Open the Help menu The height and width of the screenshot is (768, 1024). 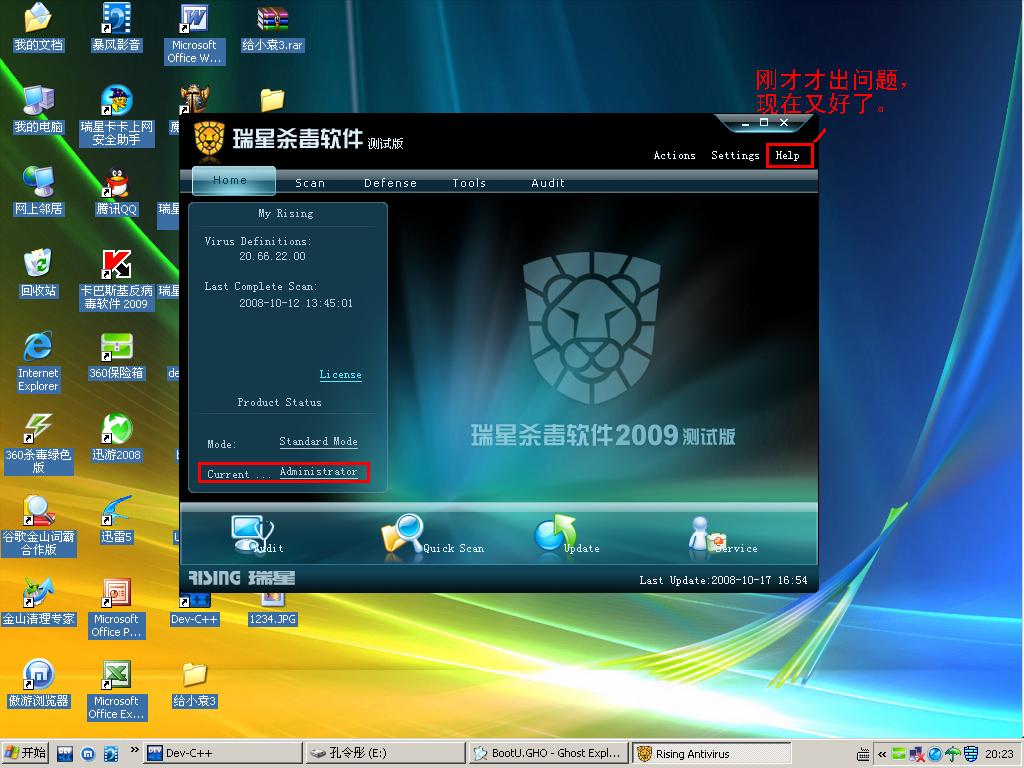click(787, 155)
